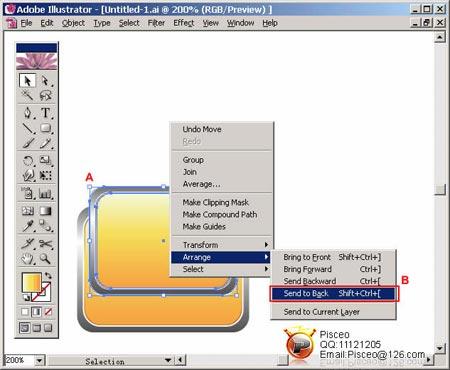Switch to standard screen mode
The width and height of the screenshot is (450, 370).
click(x=24, y=328)
